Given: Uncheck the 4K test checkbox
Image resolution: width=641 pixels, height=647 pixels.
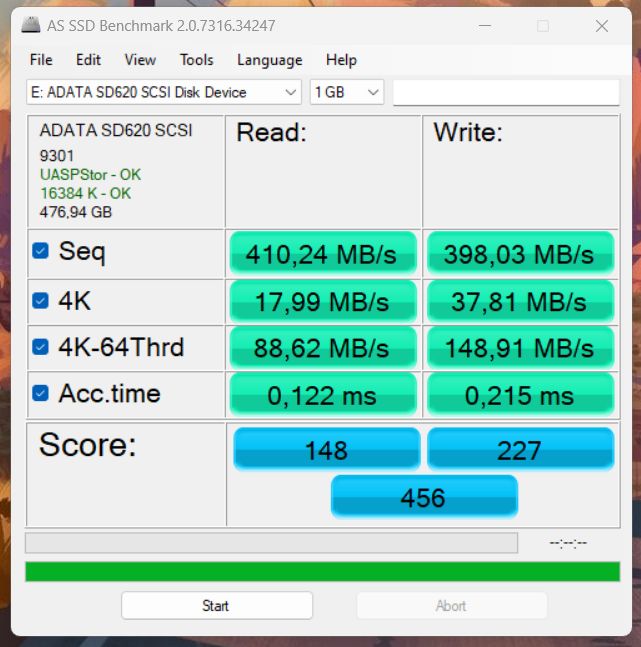Looking at the screenshot, I should point(40,300).
